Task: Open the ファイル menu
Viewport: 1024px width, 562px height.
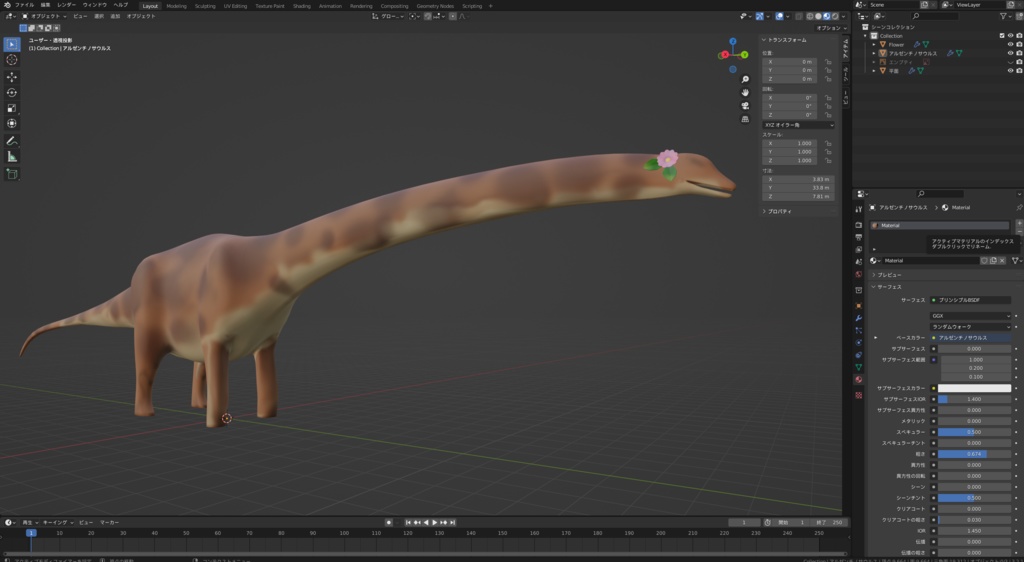Action: pyautogui.click(x=24, y=5)
